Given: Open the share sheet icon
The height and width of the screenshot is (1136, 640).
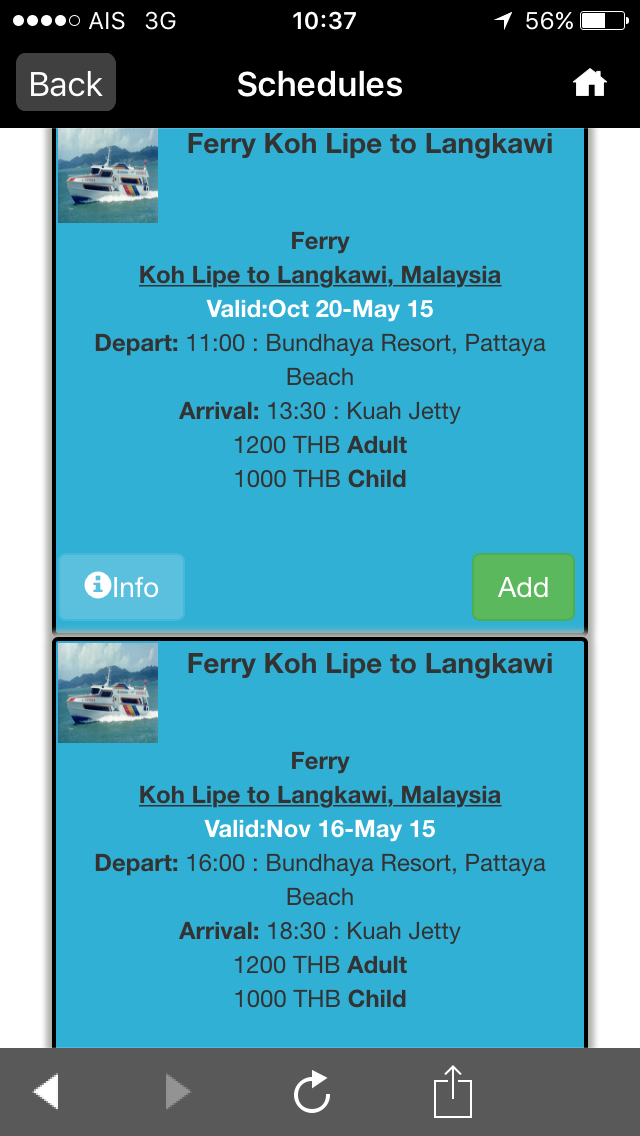Looking at the screenshot, I should pos(452,1090).
